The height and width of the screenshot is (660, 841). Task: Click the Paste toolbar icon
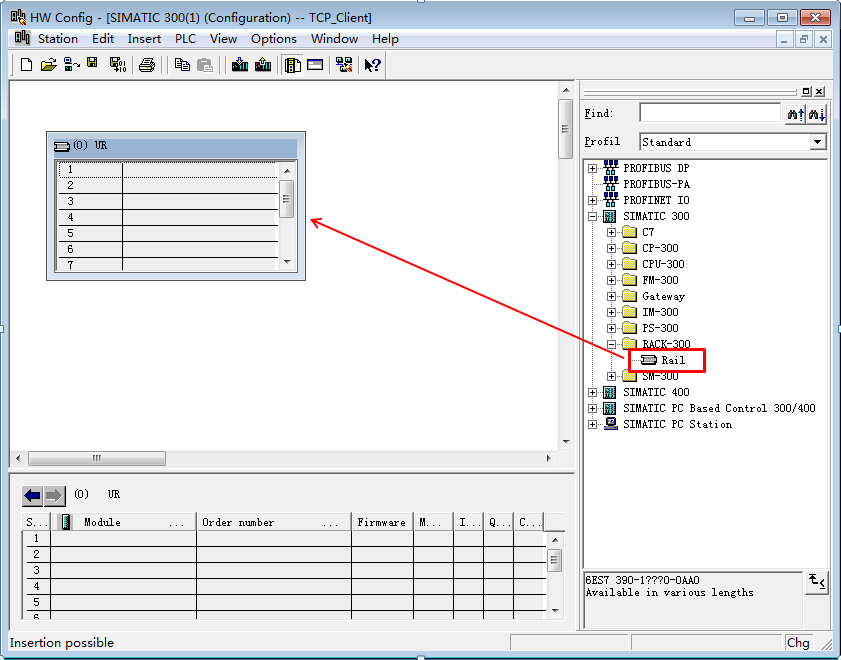point(205,65)
